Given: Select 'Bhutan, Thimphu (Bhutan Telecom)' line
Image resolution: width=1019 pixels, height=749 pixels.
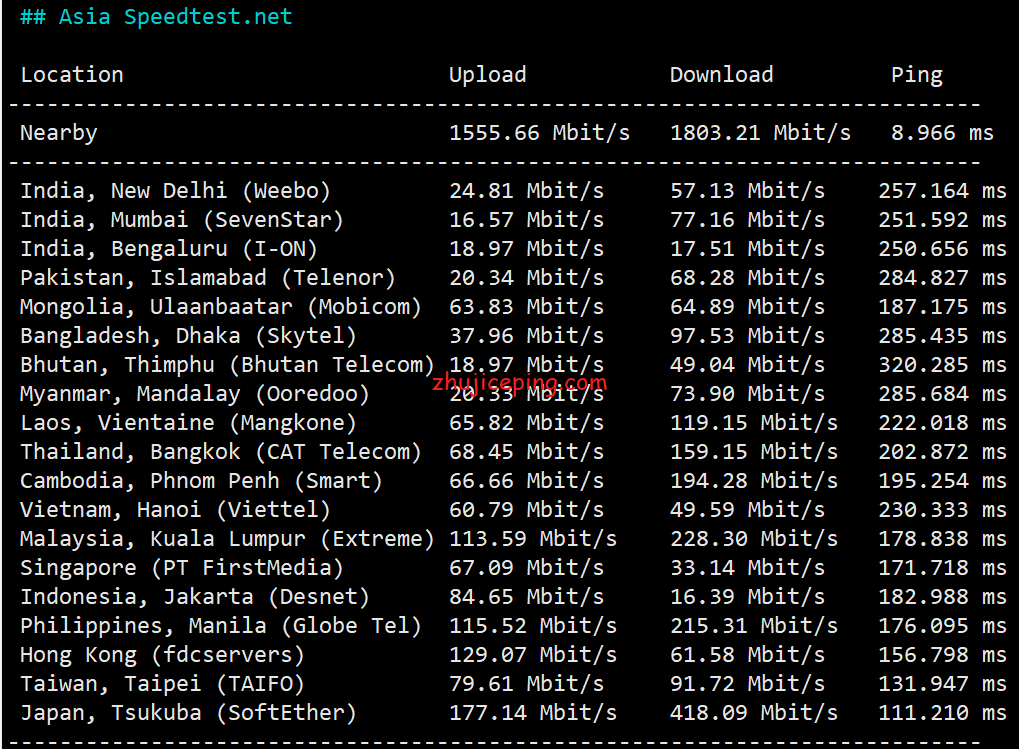Looking at the screenshot, I should [227, 365].
